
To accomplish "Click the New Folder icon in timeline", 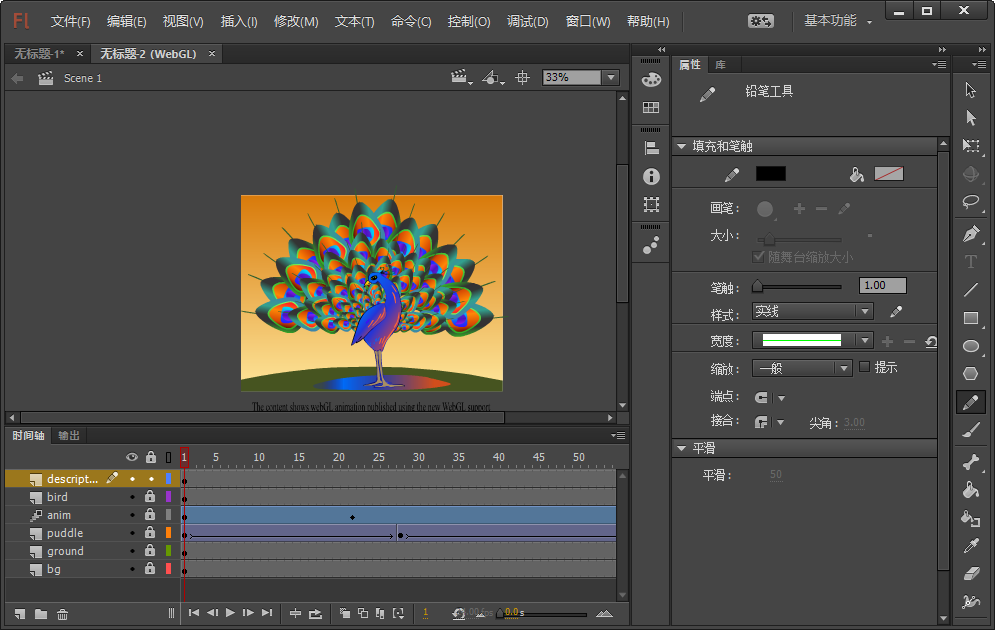I will coord(41,614).
